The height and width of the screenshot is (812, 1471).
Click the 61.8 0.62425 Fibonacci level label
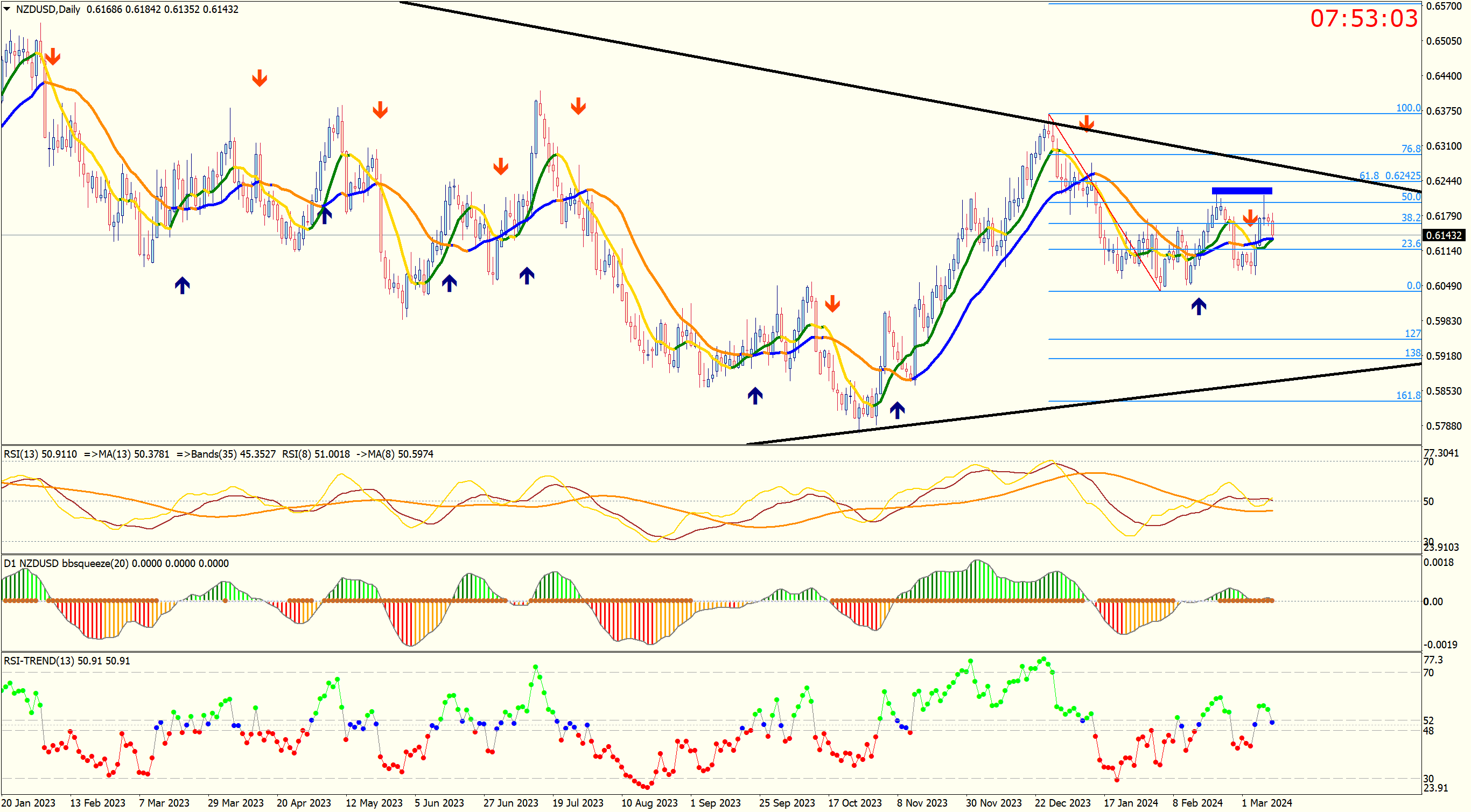(x=1389, y=176)
